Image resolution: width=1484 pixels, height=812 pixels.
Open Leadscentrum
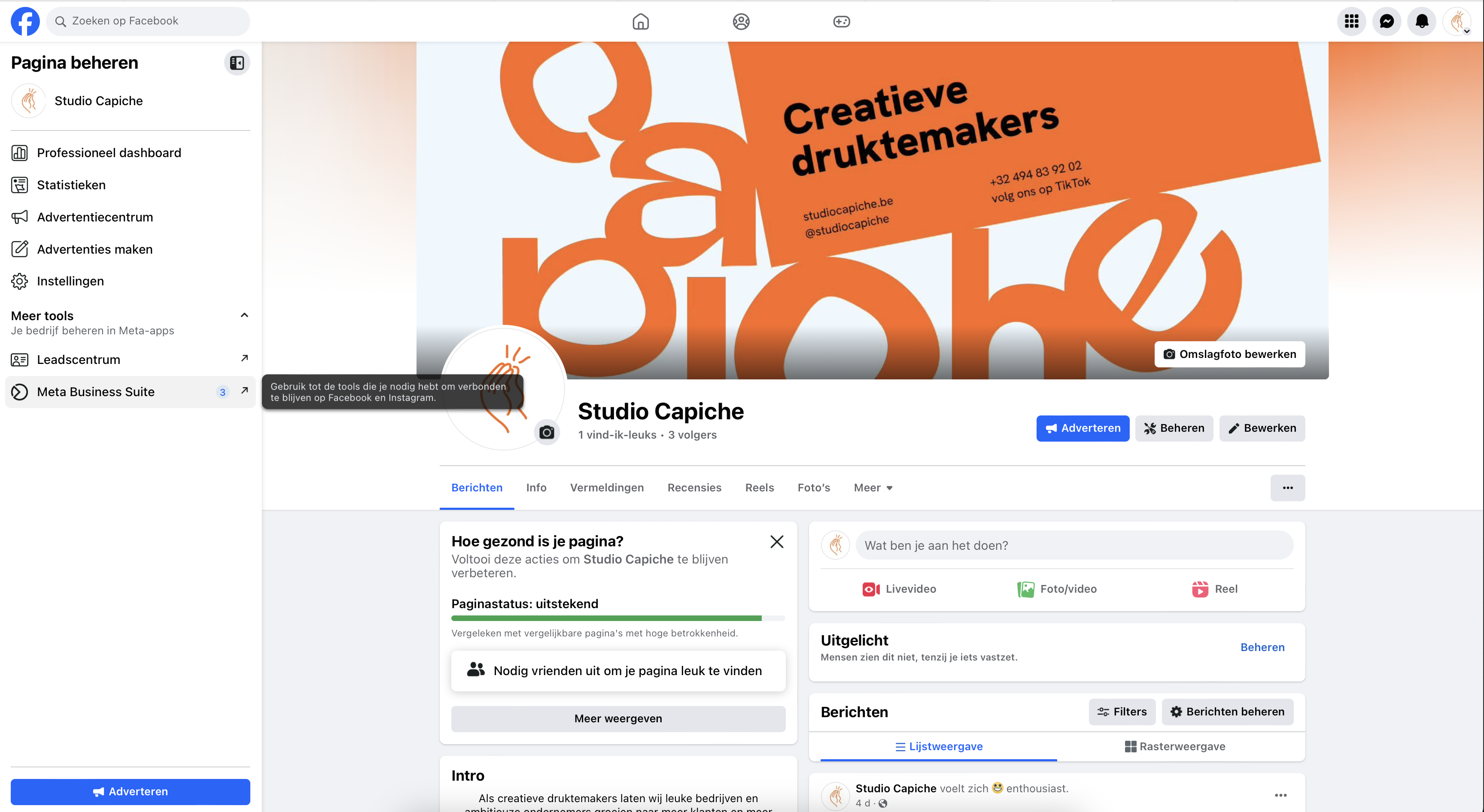[x=130, y=360]
